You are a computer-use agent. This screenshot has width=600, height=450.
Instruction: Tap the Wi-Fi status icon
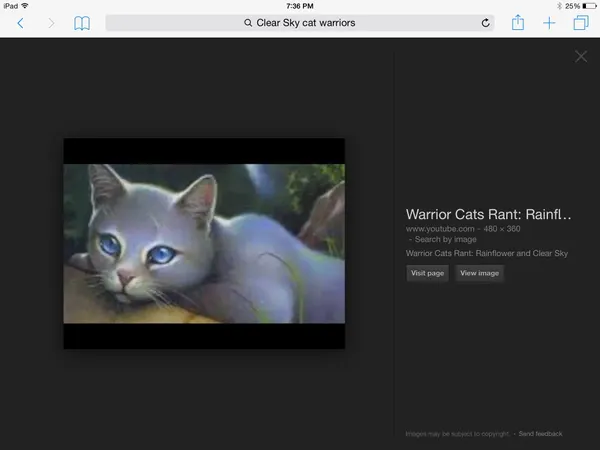click(25, 6)
